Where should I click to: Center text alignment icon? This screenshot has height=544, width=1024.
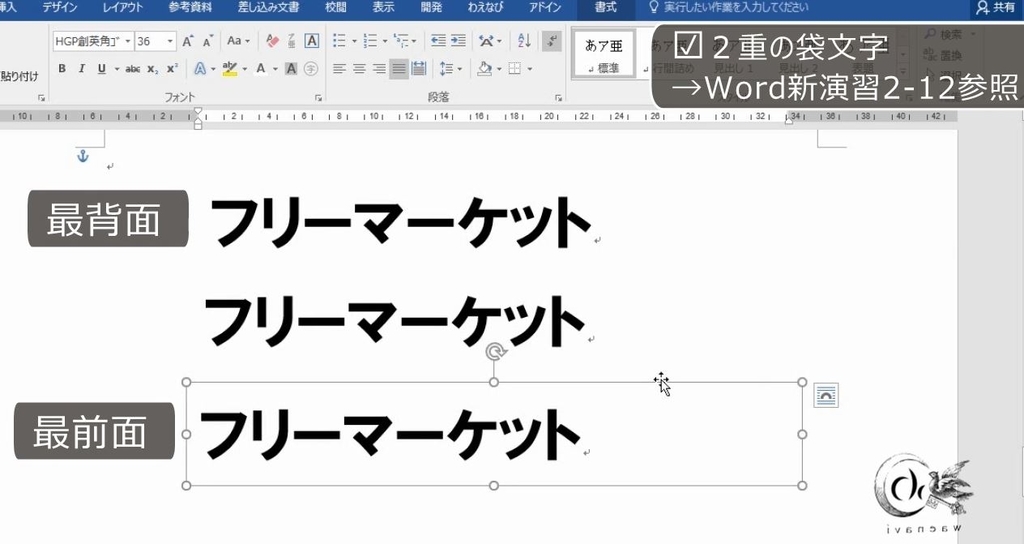359,69
